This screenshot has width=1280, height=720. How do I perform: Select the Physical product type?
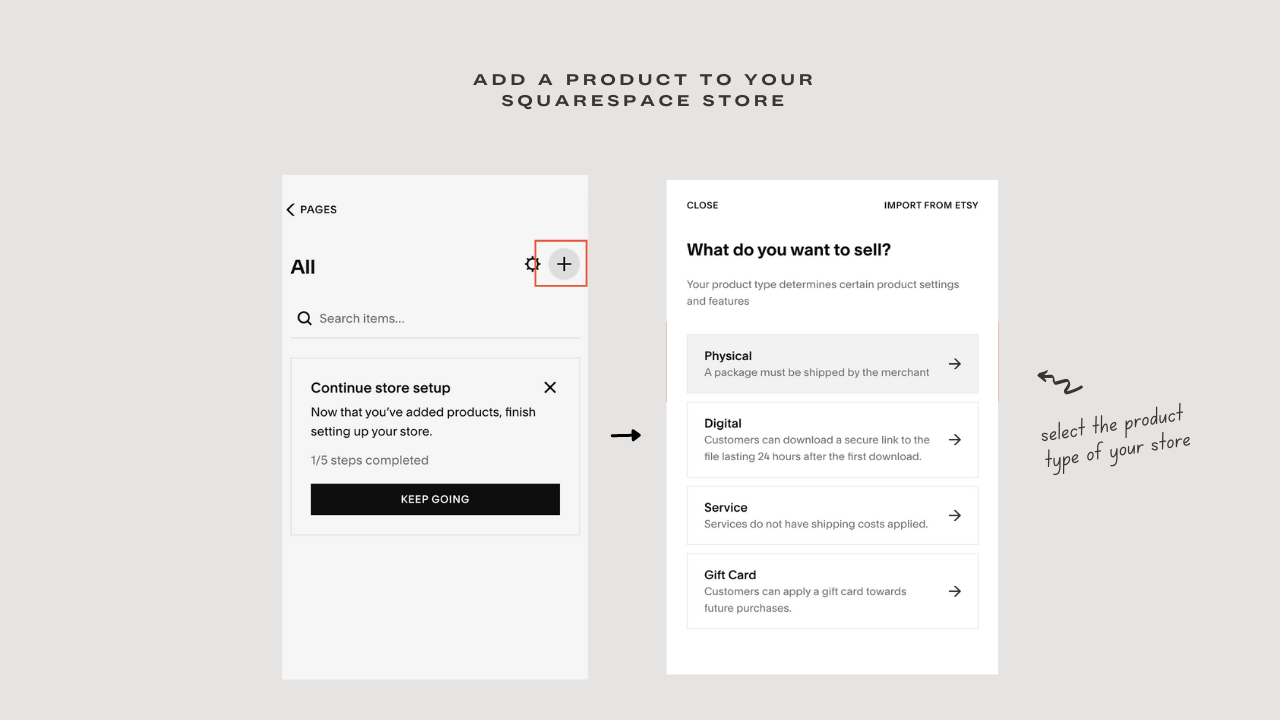832,364
